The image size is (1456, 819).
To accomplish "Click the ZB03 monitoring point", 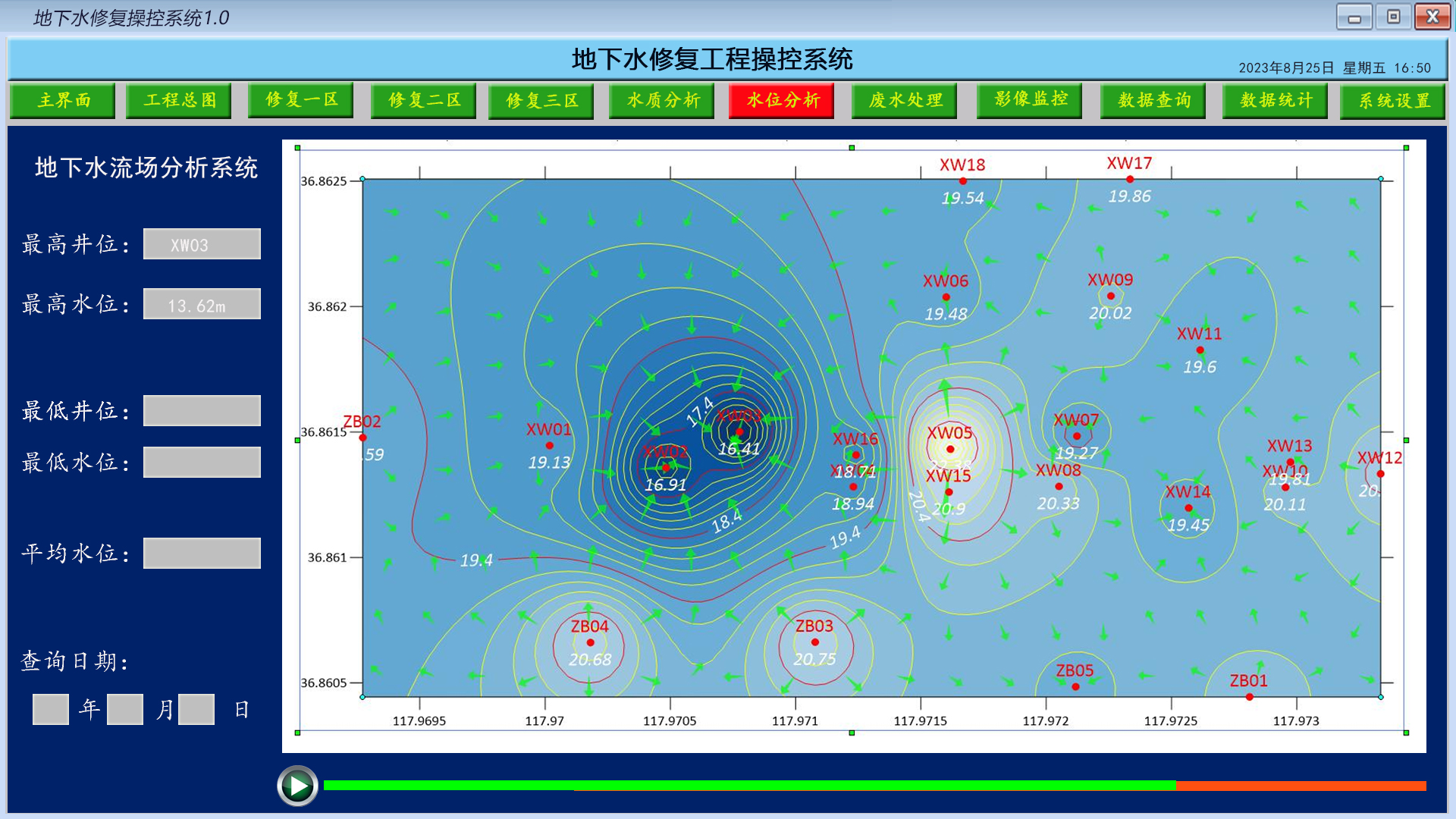I will pyautogui.click(x=815, y=642).
